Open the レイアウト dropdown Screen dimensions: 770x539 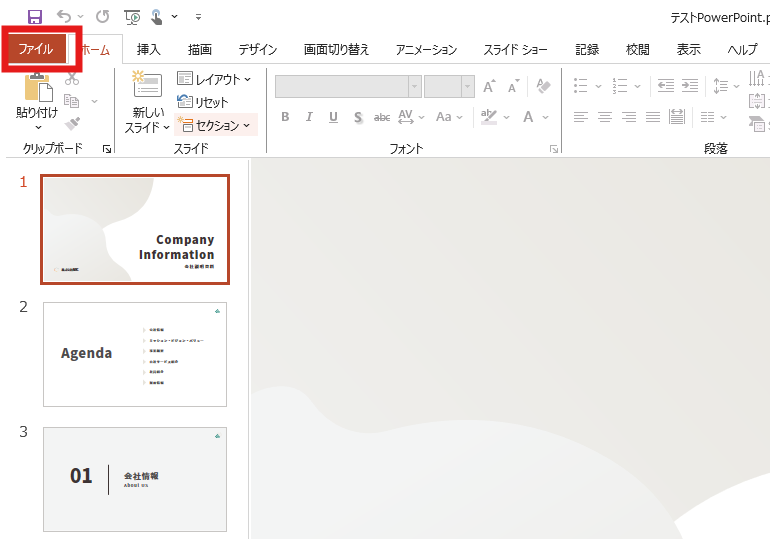point(214,79)
